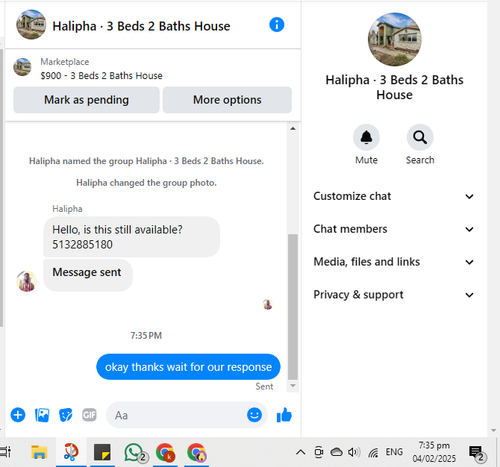This screenshot has width=500, height=467.
Task: Click the chat scrollbar up arrow
Action: pyautogui.click(x=293, y=128)
